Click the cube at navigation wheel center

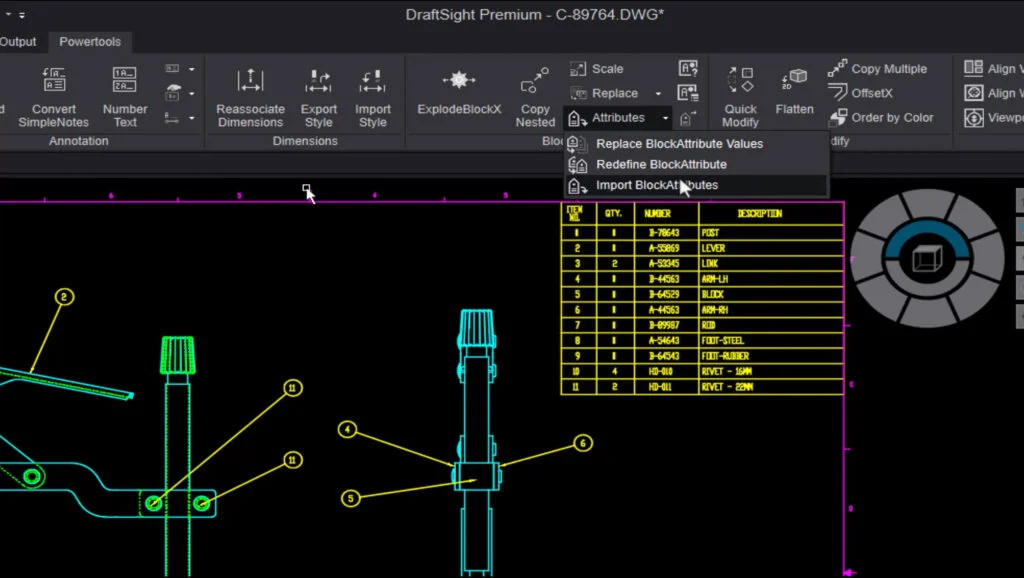pos(927,259)
